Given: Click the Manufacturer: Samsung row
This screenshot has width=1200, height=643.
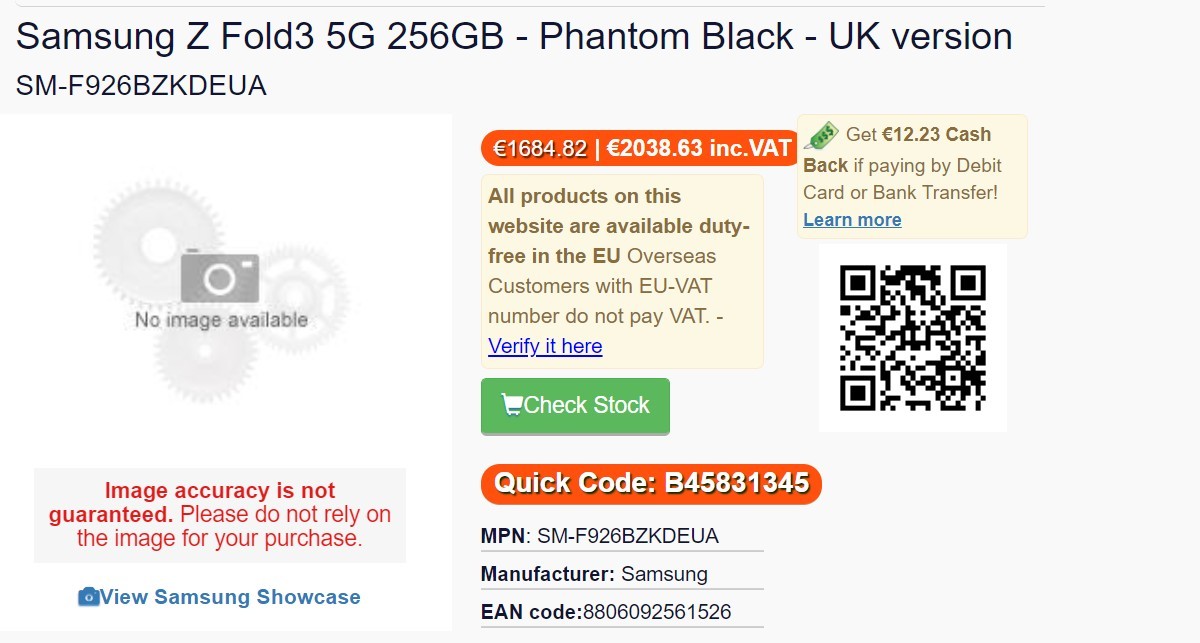Looking at the screenshot, I should (x=594, y=574).
